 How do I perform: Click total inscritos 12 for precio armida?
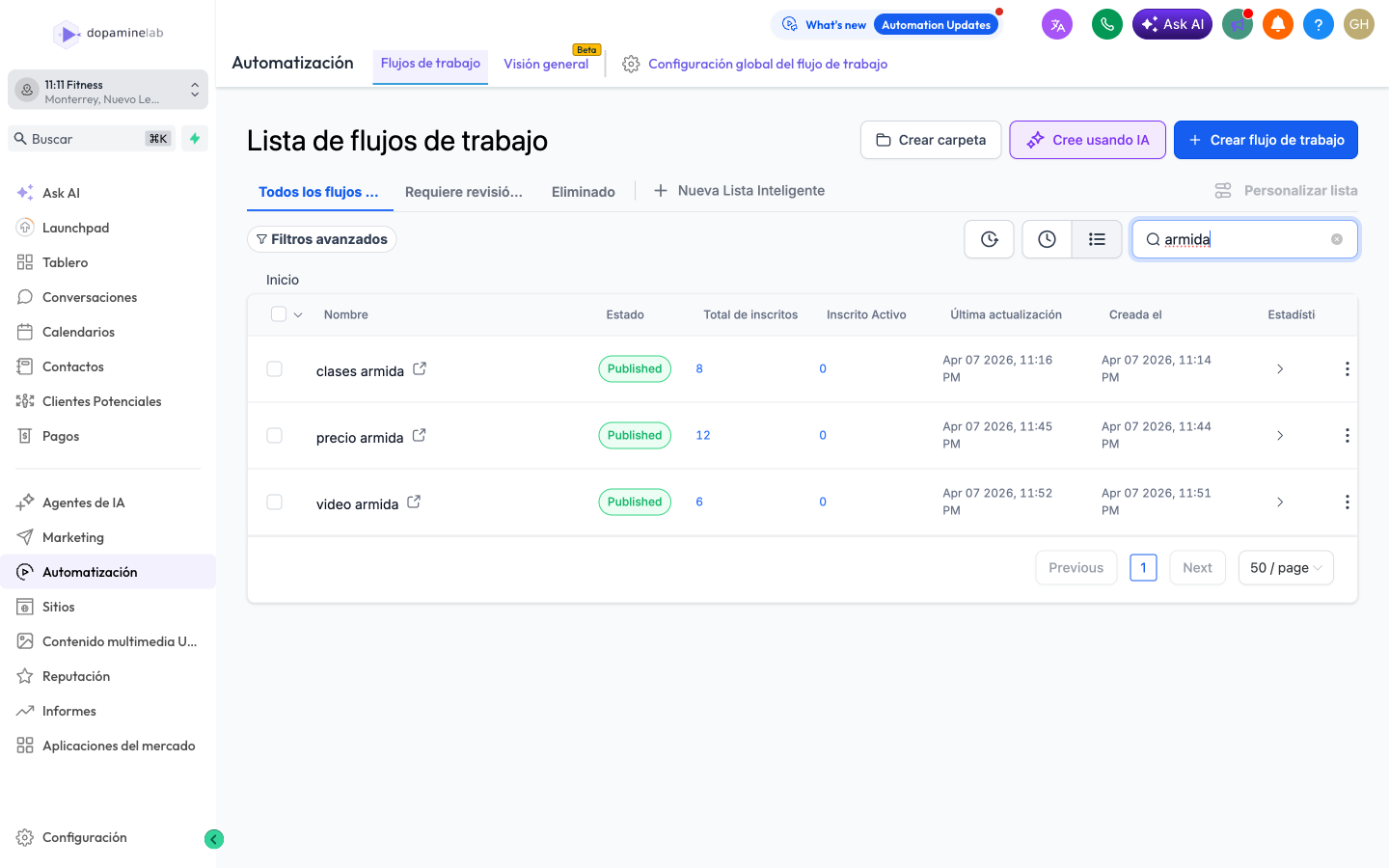click(703, 436)
